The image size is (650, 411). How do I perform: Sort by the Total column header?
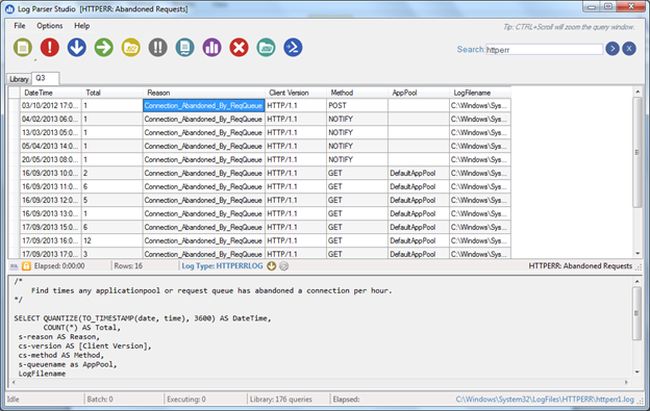click(x=112, y=92)
